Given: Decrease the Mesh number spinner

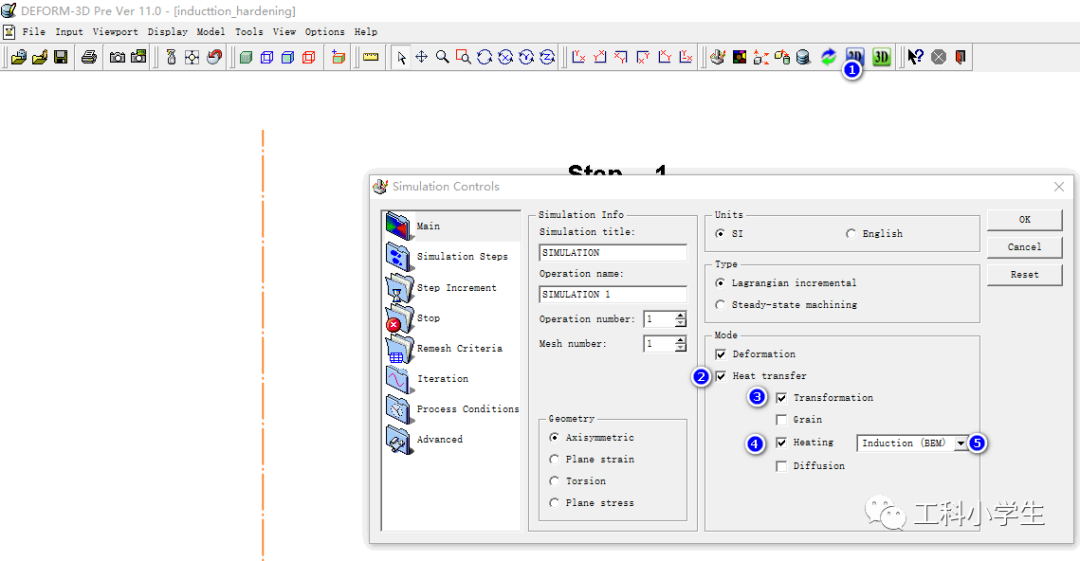Looking at the screenshot, I should point(681,347).
